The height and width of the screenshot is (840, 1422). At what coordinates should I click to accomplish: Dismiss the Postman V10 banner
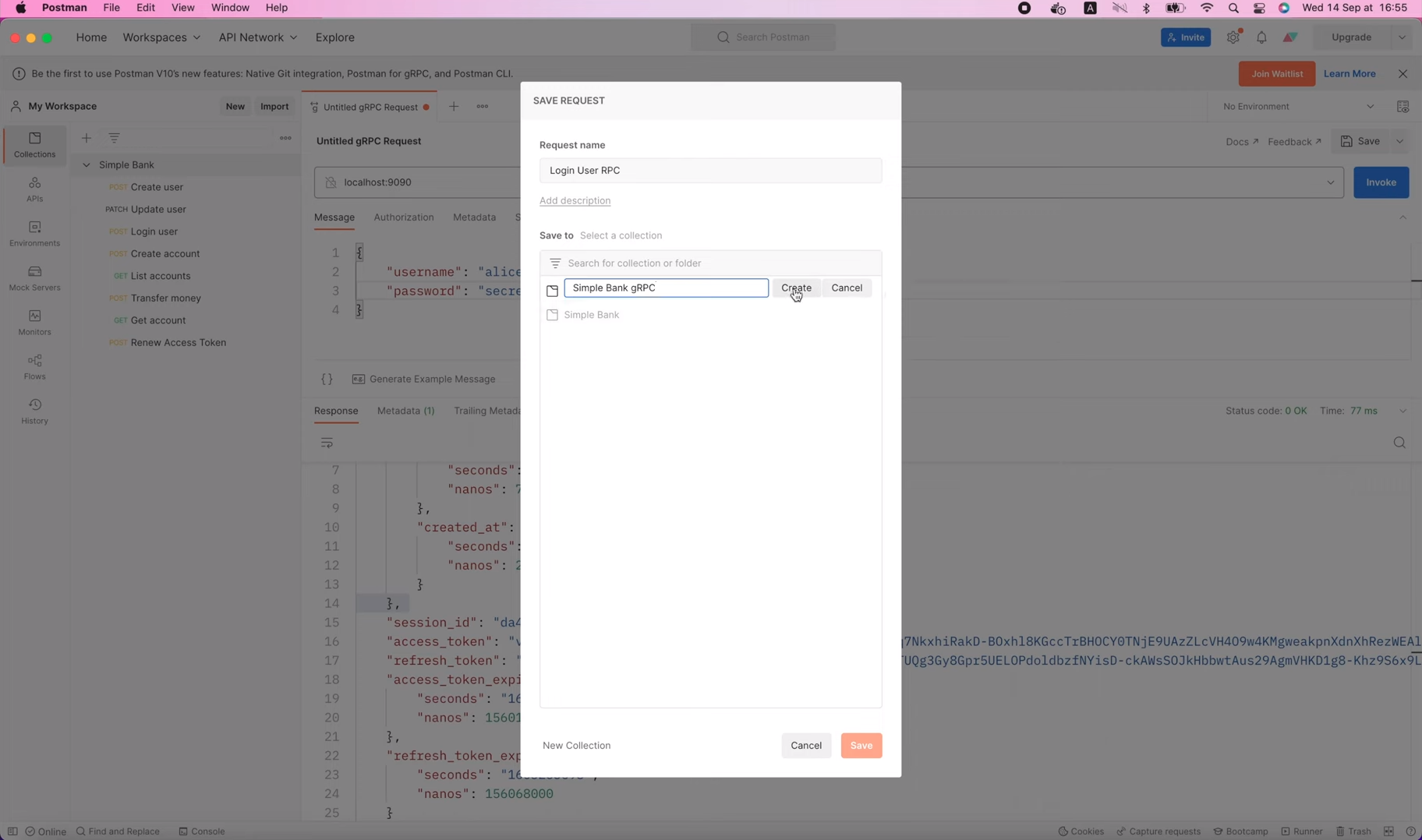click(x=1403, y=74)
